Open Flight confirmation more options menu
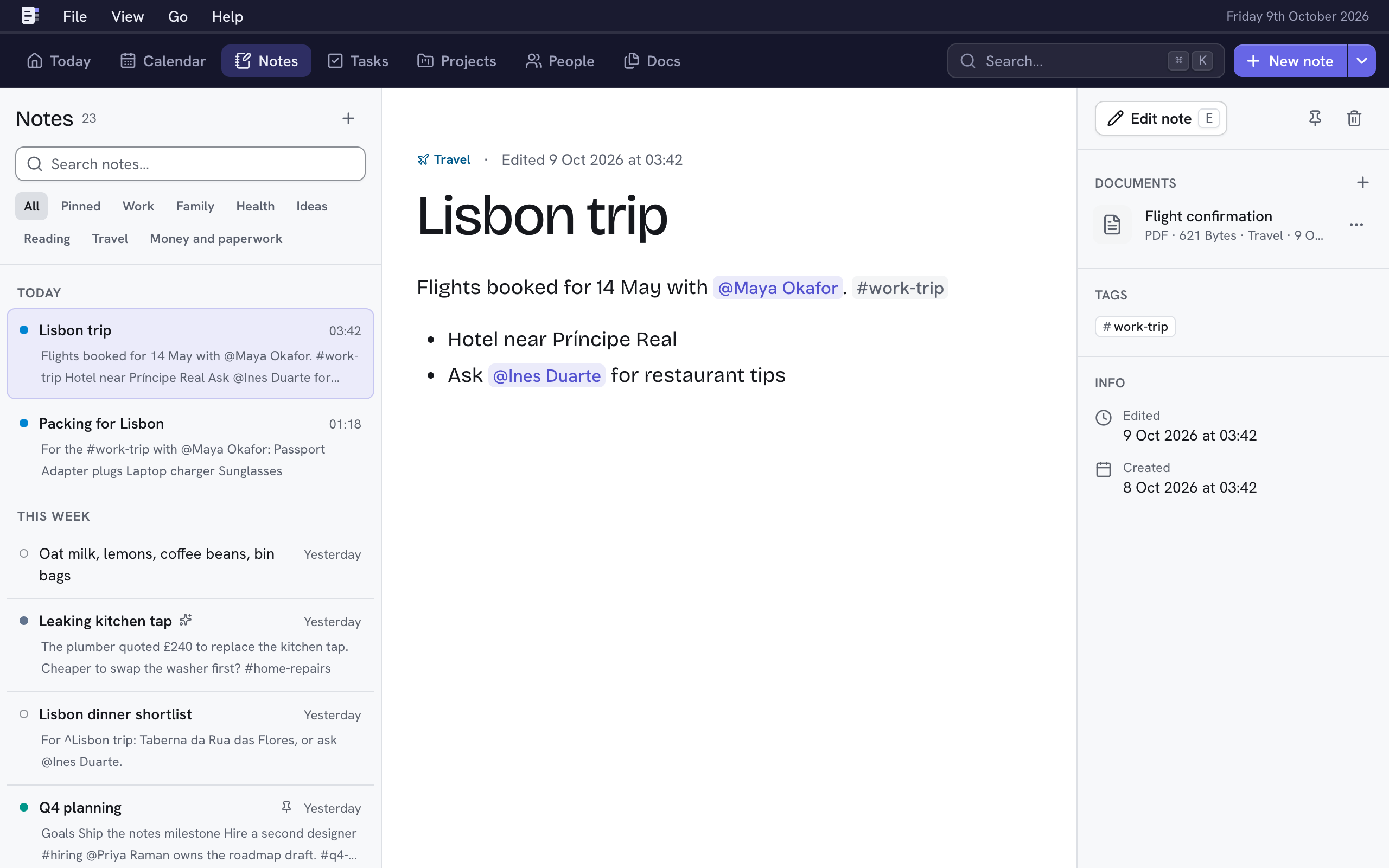1389x868 pixels. (1356, 225)
